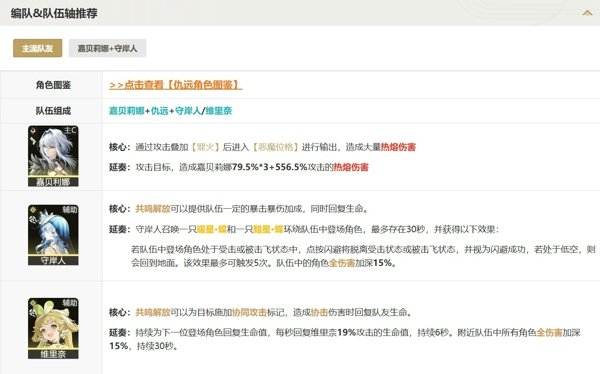Click the 维里奈 name caption under portrait
600x374 pixels.
53,354
